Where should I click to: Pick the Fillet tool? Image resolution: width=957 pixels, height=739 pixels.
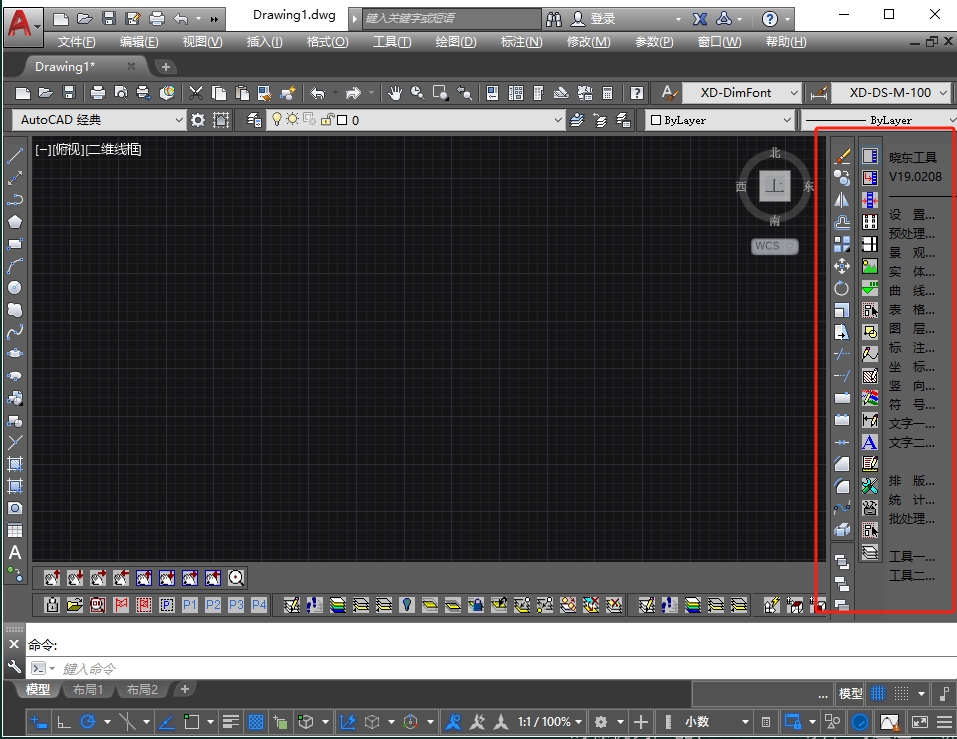[x=842, y=486]
